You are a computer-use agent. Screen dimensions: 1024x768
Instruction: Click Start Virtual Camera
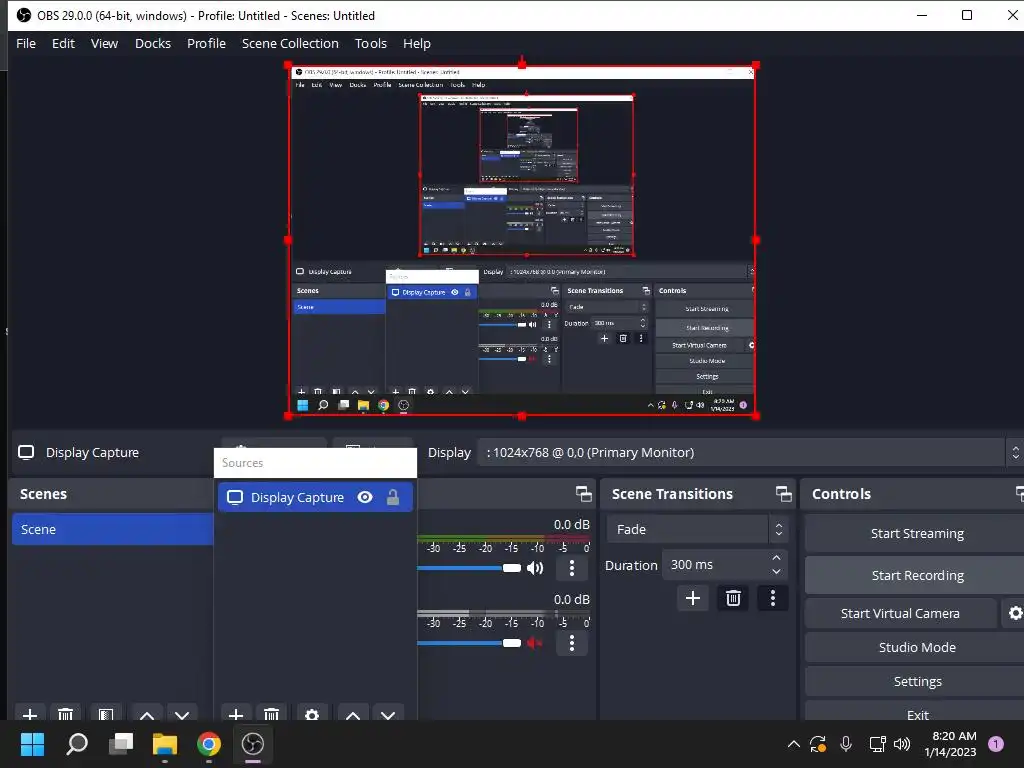pos(900,613)
